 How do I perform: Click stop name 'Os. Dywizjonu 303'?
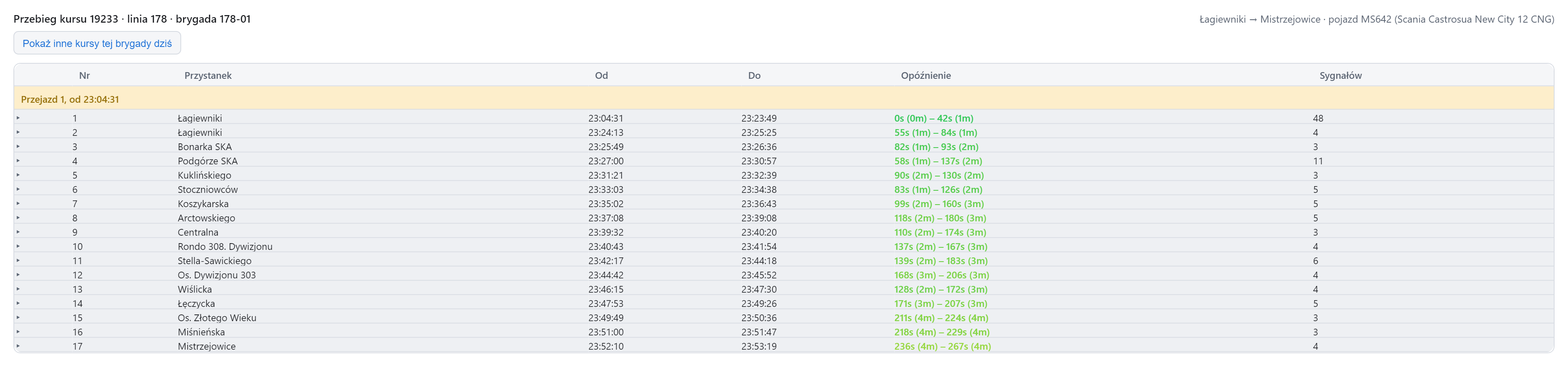coord(217,275)
